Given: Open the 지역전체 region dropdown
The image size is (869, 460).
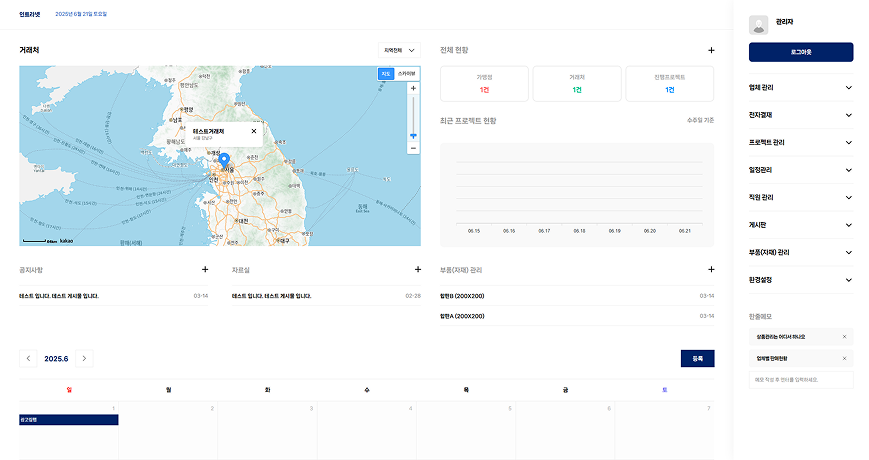Looking at the screenshot, I should [x=399, y=50].
